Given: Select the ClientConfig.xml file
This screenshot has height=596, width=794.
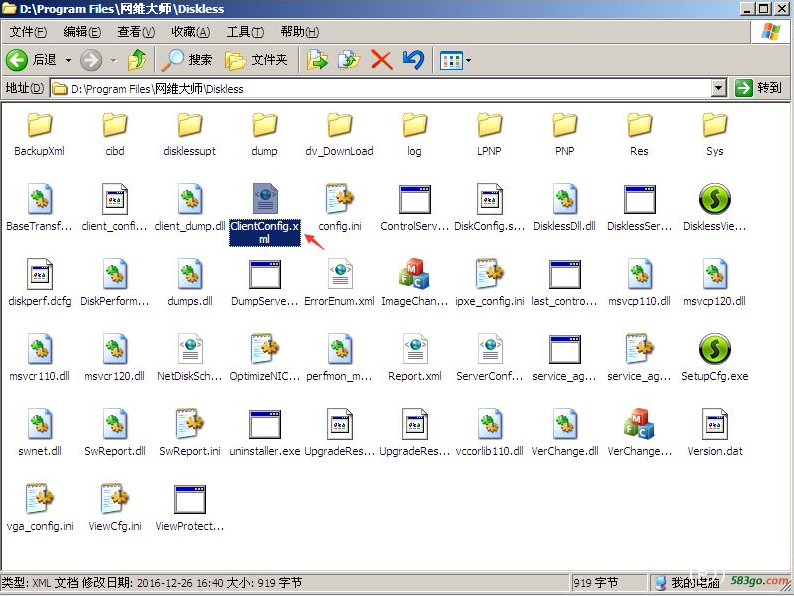Looking at the screenshot, I should (x=265, y=215).
